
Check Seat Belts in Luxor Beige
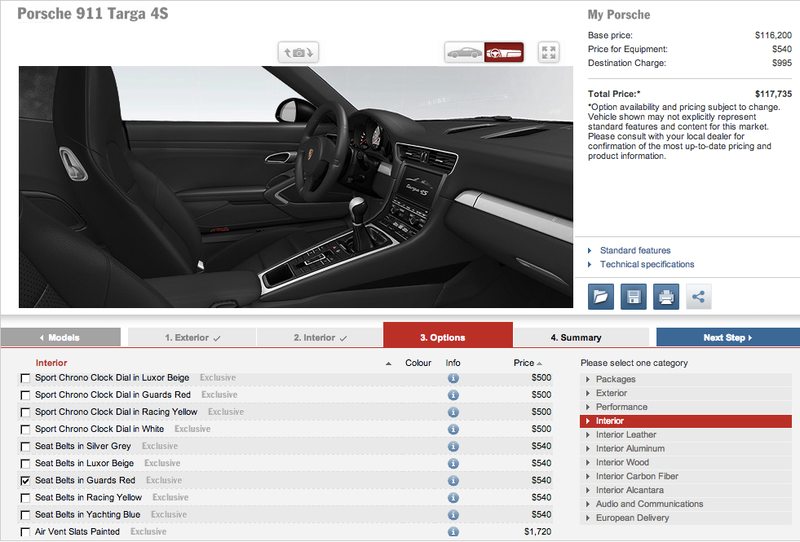pyautogui.click(x=25, y=463)
